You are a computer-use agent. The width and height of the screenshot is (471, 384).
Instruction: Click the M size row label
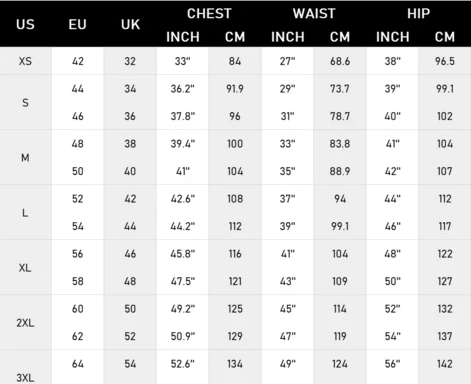click(25, 158)
